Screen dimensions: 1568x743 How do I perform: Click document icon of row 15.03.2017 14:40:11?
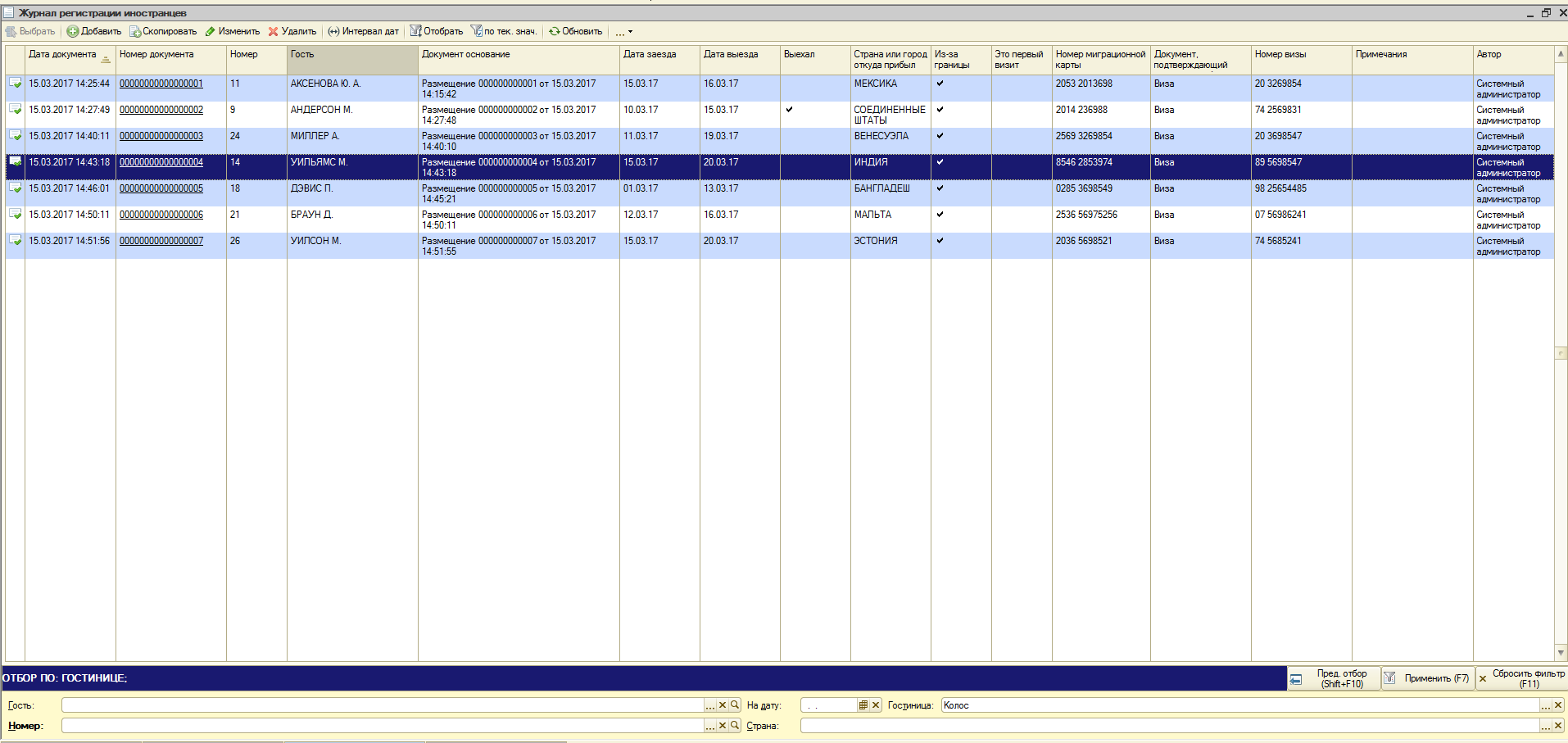15,135
